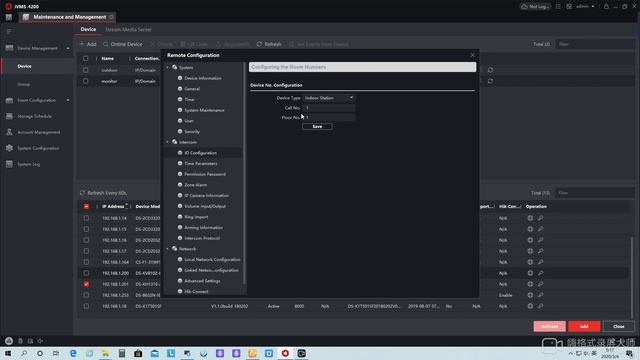The image size is (640, 360).
Task: Switch to Stream Media Server tab
Action: coord(128,29)
